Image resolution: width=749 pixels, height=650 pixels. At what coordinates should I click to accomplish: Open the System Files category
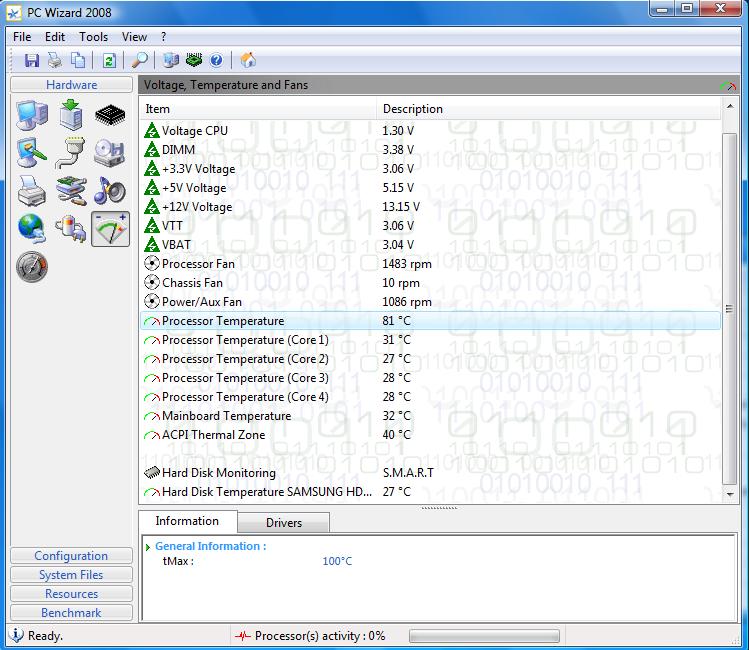pos(71,575)
